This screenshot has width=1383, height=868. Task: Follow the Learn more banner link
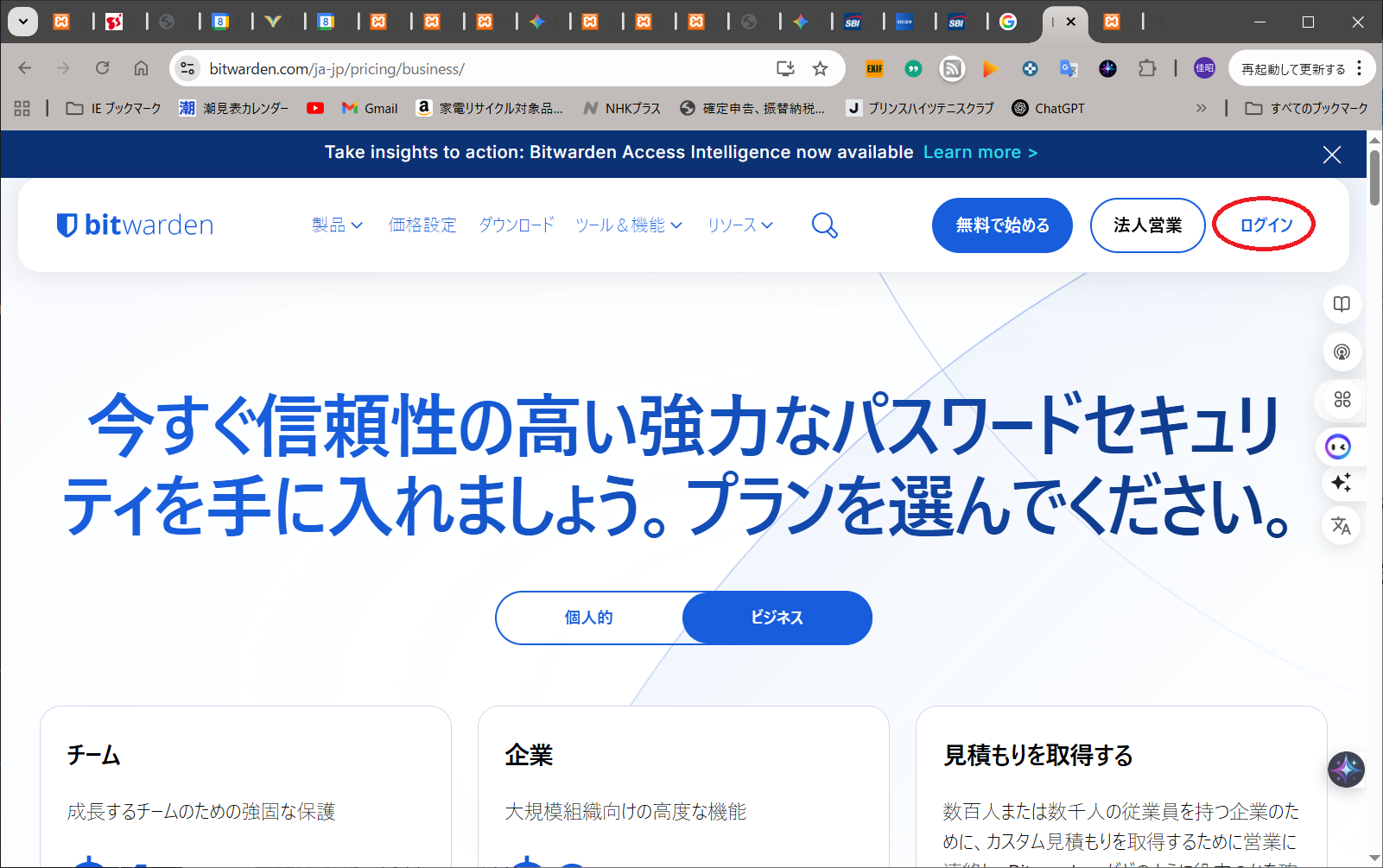[x=980, y=153]
